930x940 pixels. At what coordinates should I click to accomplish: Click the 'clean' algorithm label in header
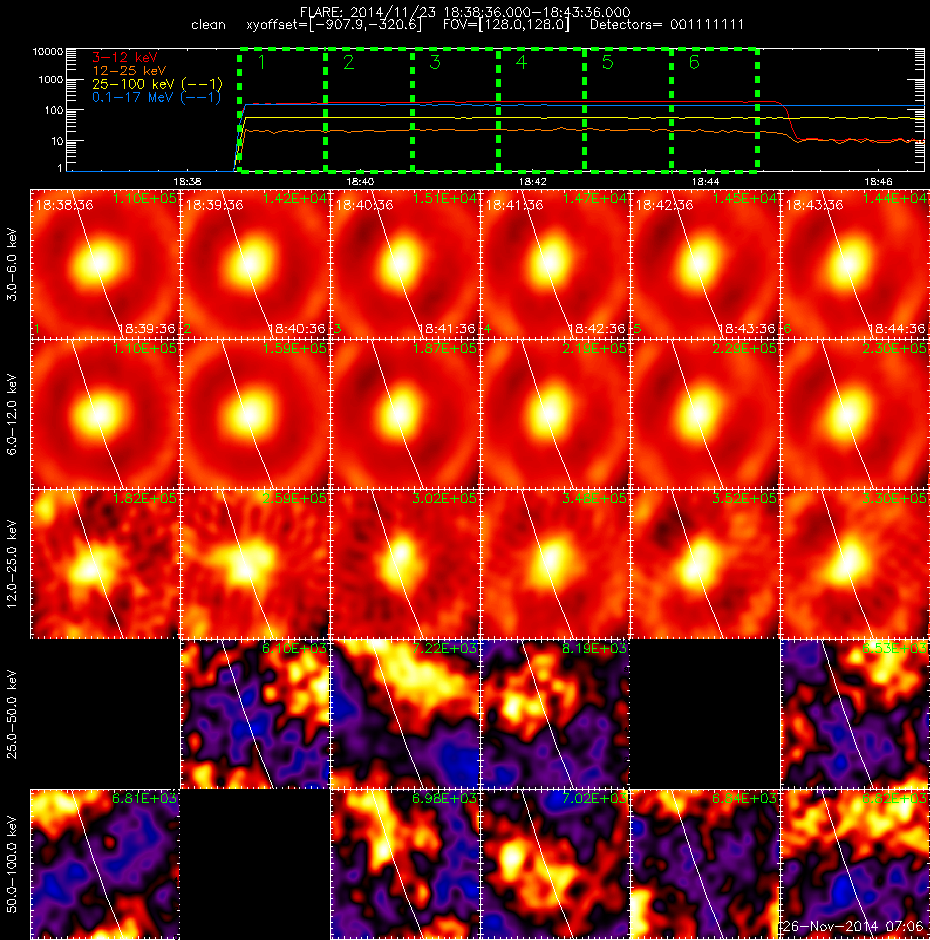(x=208, y=25)
